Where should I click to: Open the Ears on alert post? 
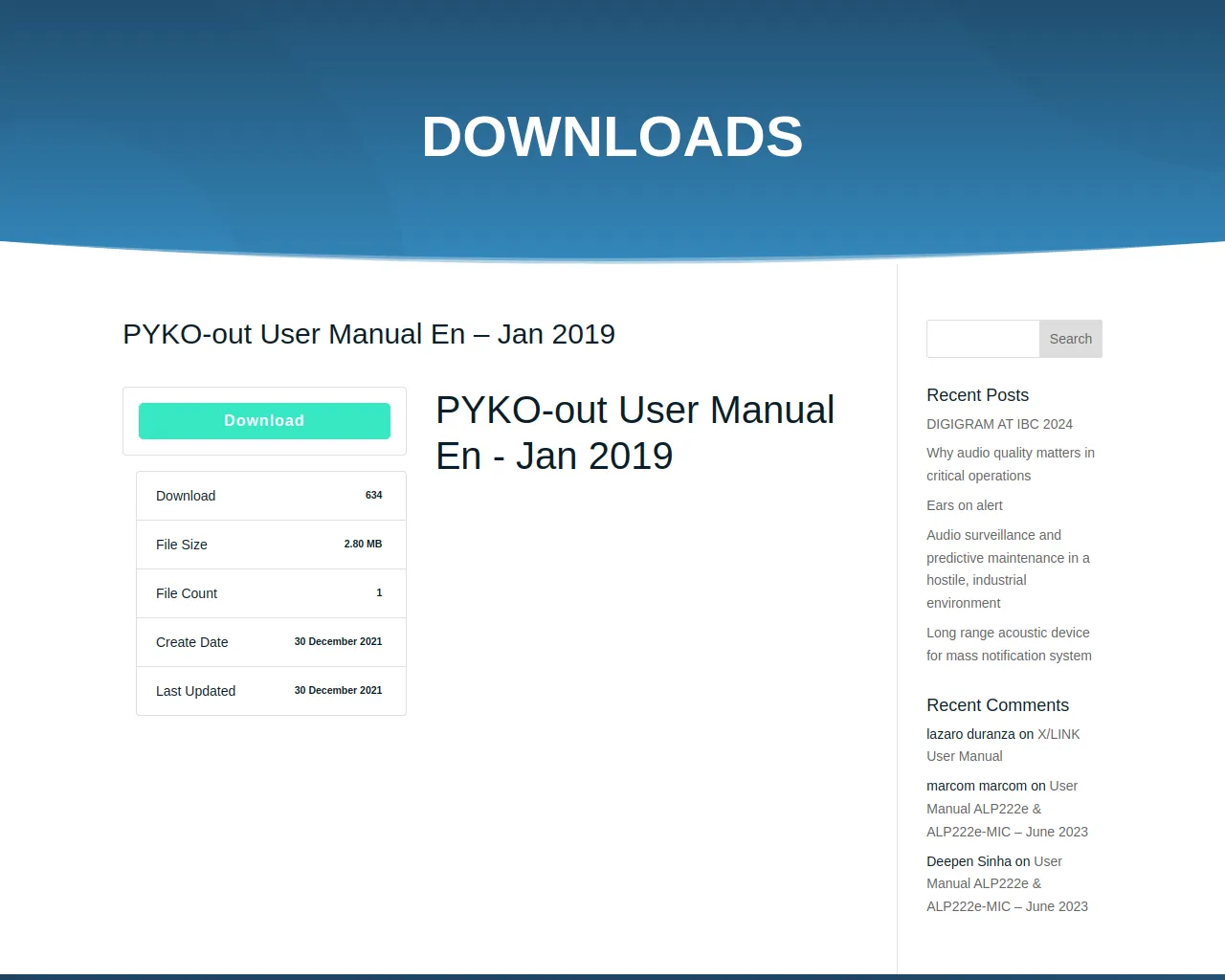click(965, 505)
